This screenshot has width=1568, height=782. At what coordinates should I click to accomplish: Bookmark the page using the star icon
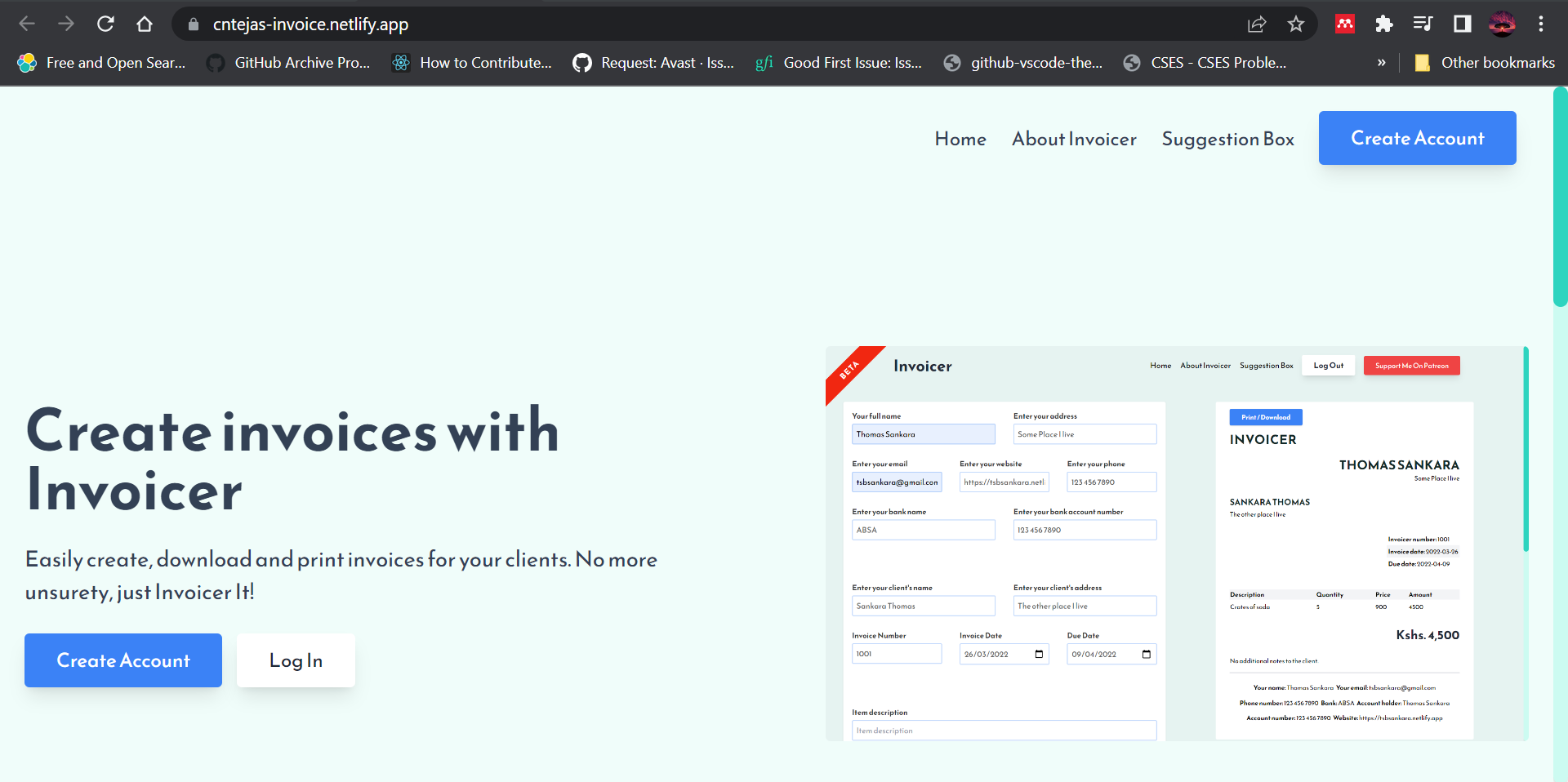click(x=1296, y=24)
